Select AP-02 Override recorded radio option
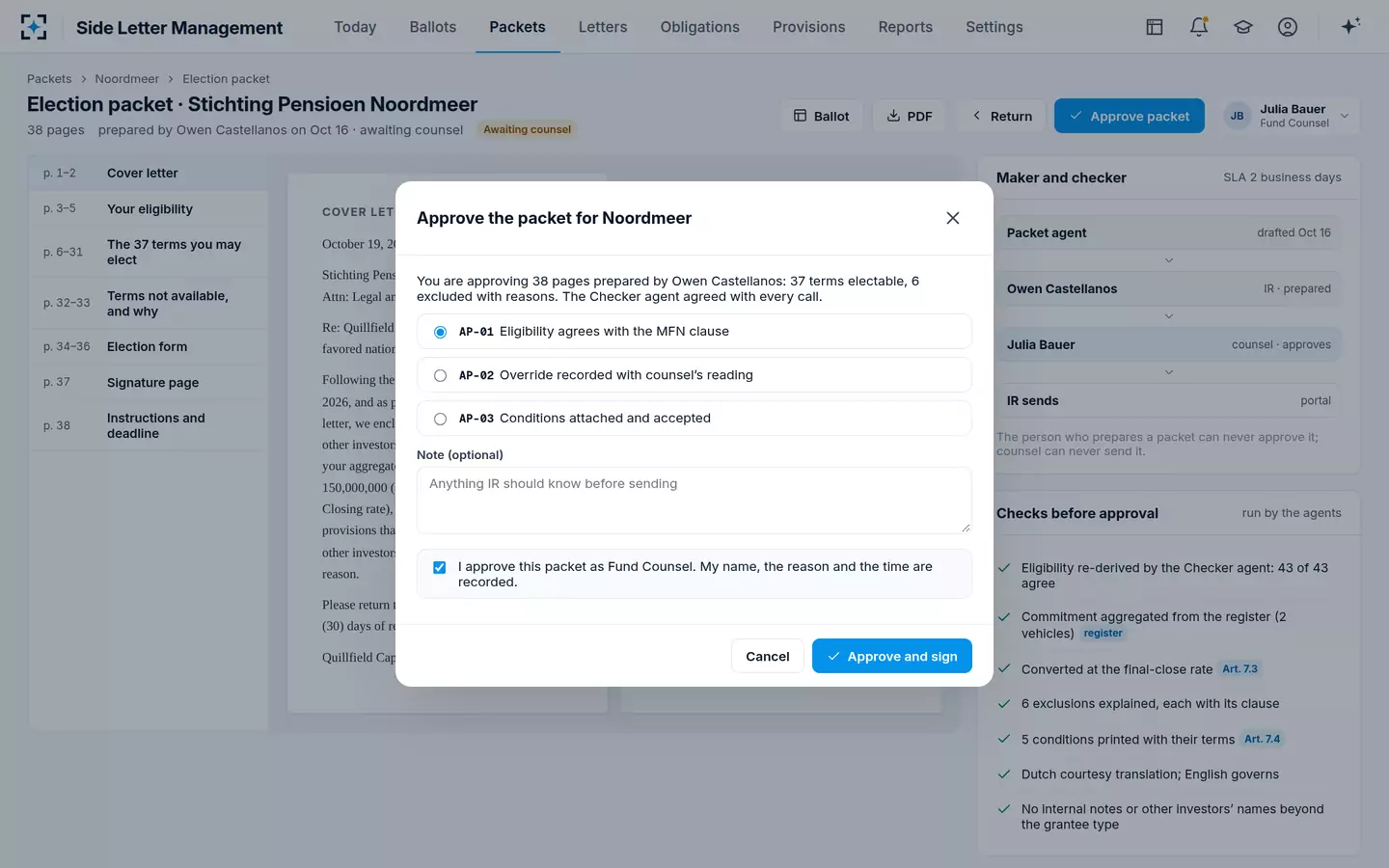This screenshot has width=1389, height=868. tap(440, 375)
